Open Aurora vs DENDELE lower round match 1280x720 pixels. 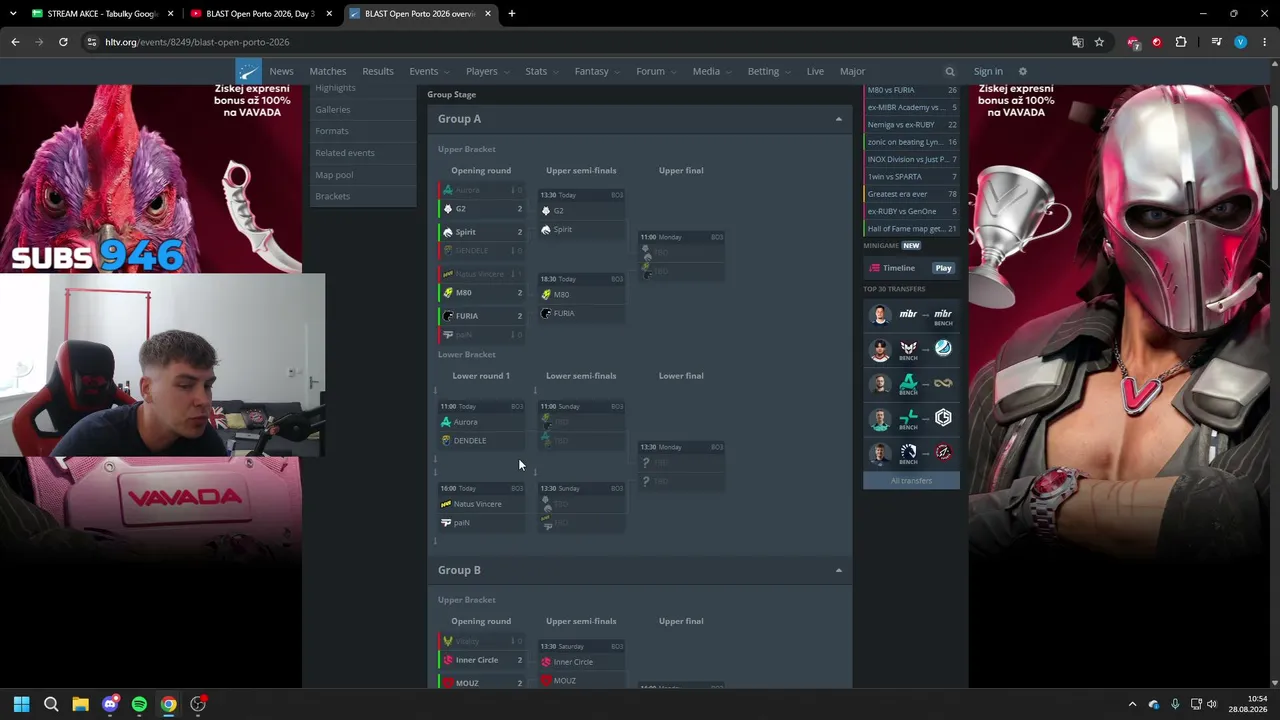coord(481,425)
